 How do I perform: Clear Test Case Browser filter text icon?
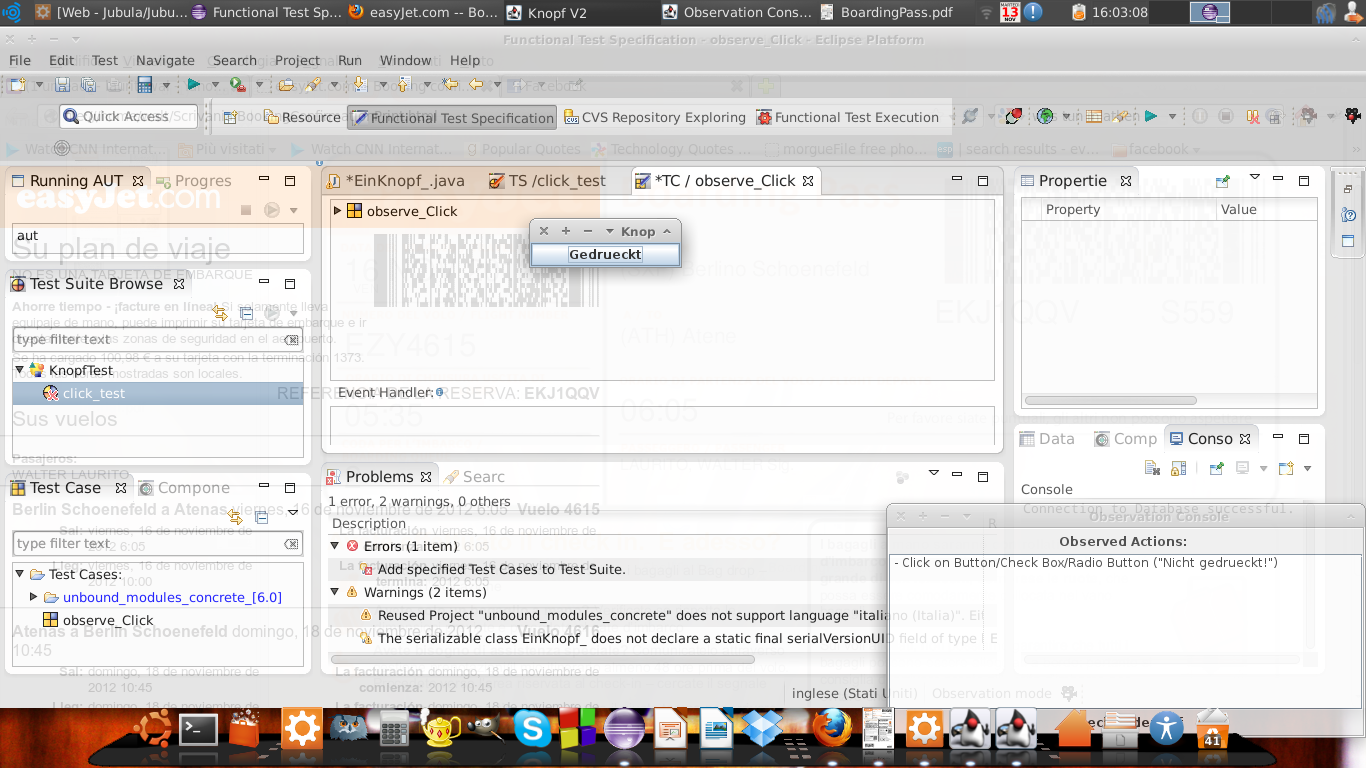coord(291,544)
